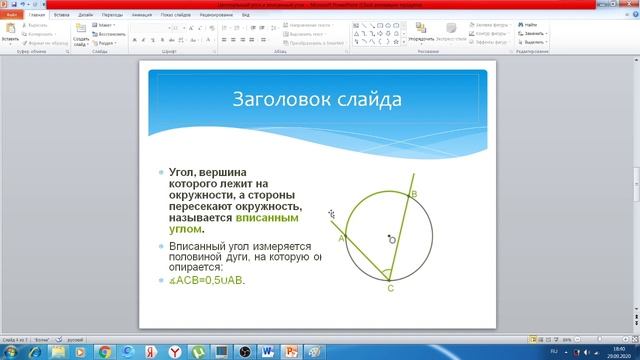The width and height of the screenshot is (640, 360).
Task: Expand the shapes gallery More arrow
Action: click(404, 41)
